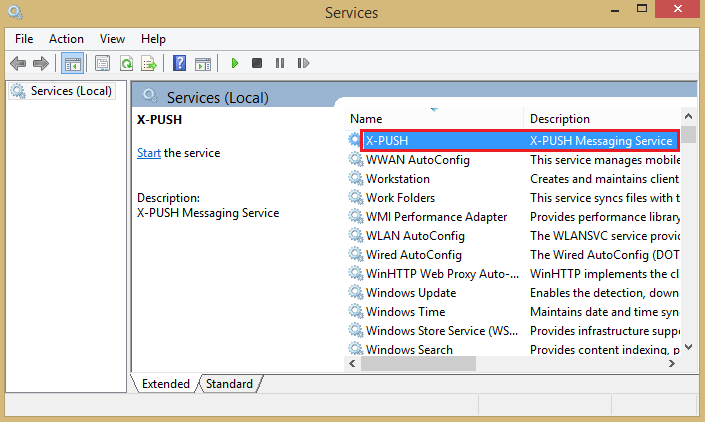Click the gear icon beside WinHTTP Web Proxy

pyautogui.click(x=356, y=273)
